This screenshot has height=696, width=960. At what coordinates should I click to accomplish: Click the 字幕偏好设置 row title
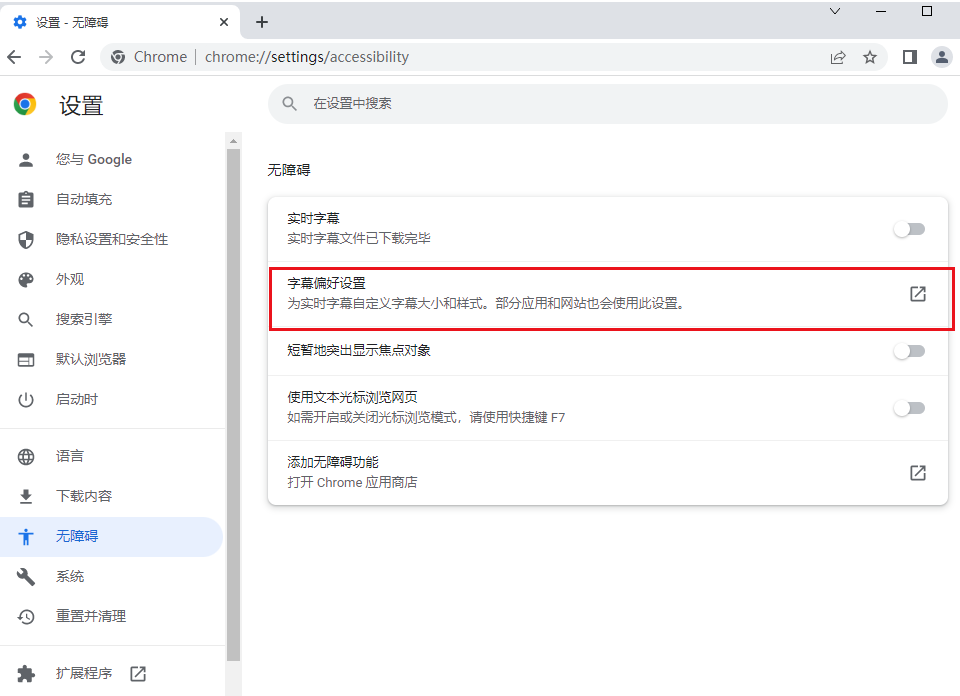coord(326,283)
